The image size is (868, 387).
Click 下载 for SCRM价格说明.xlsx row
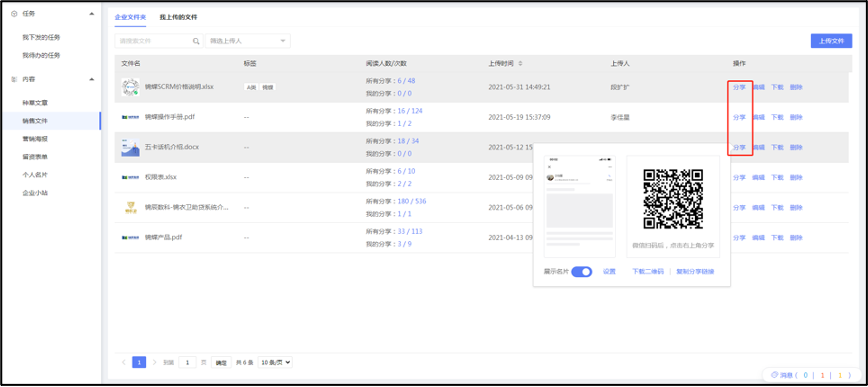pyautogui.click(x=777, y=87)
